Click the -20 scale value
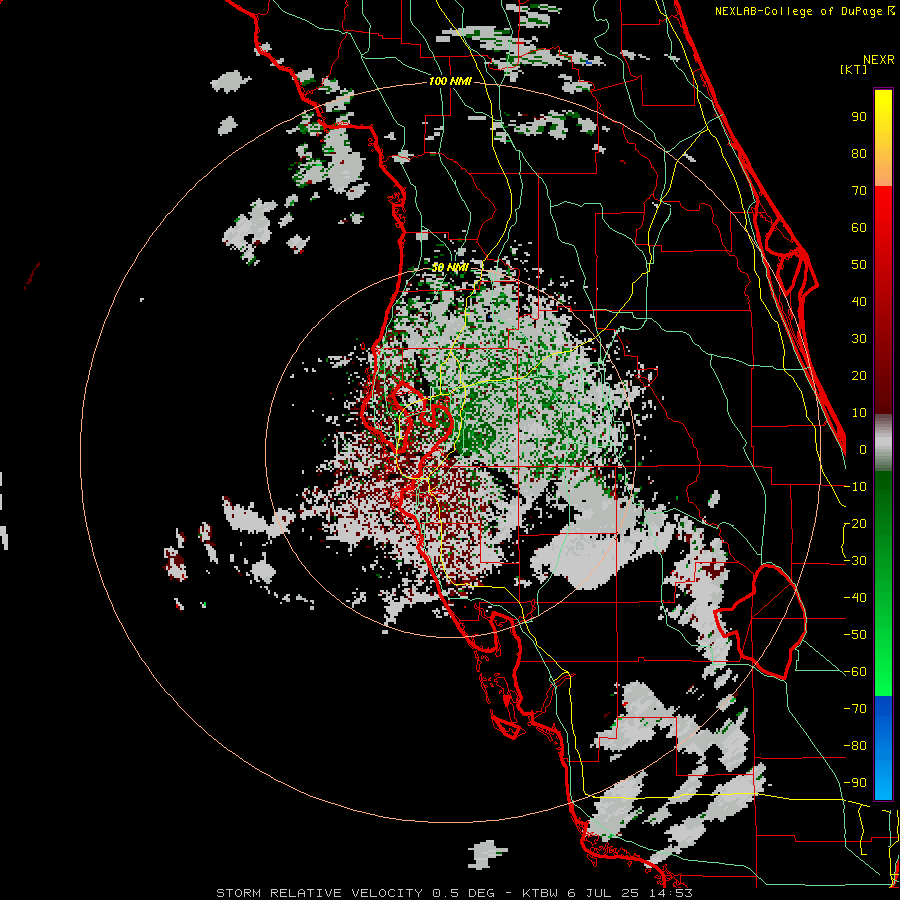This screenshot has height=900, width=900. 855,523
